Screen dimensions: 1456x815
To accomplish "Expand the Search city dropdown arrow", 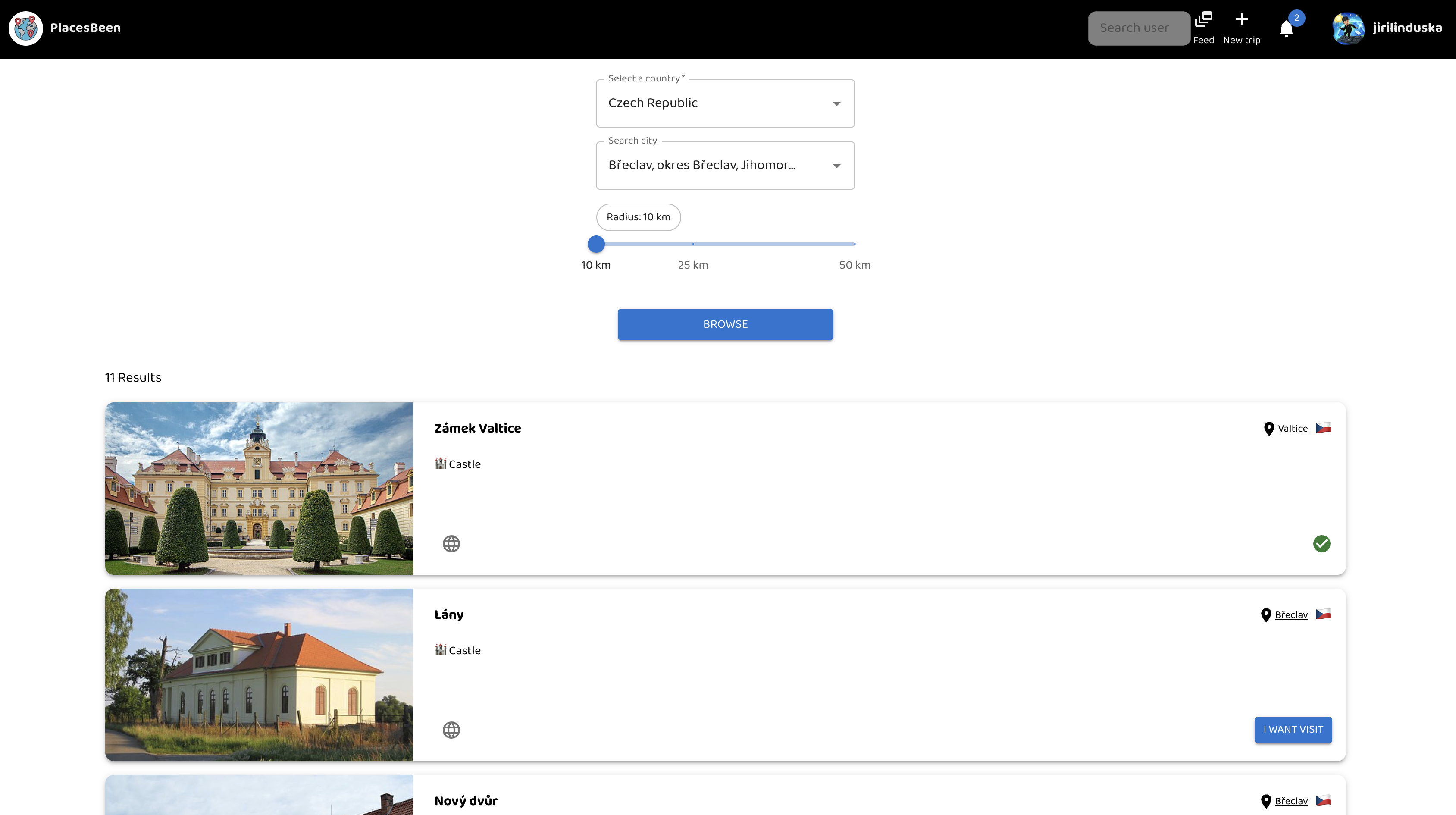I will click(x=836, y=166).
